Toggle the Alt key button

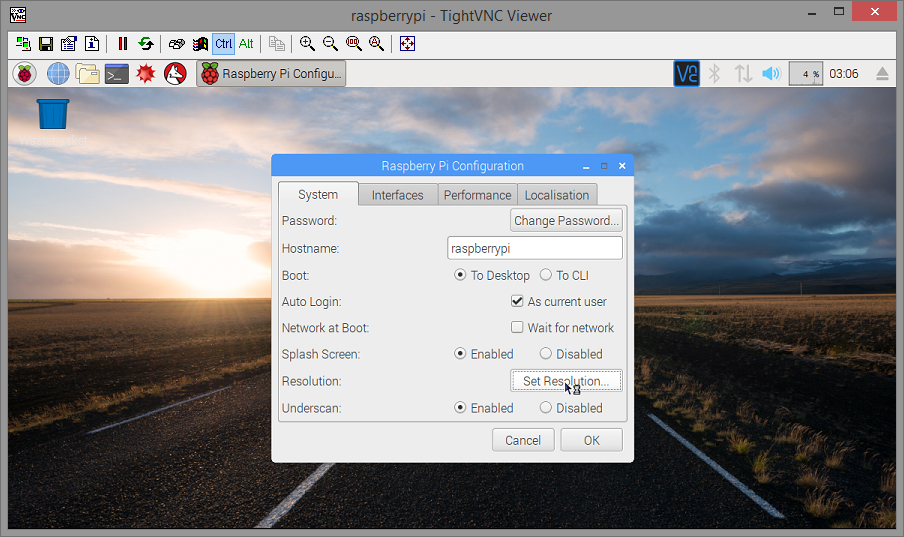pyautogui.click(x=246, y=44)
